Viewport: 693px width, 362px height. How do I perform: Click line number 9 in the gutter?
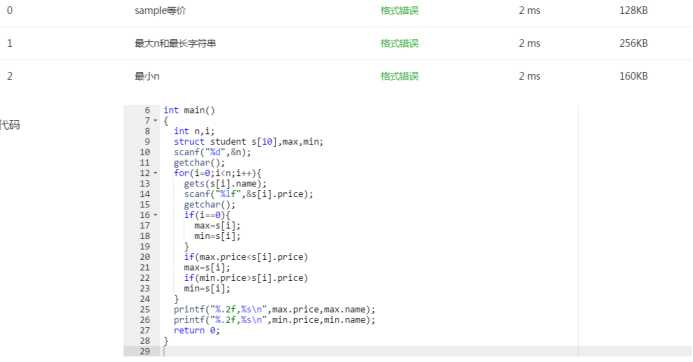click(x=147, y=142)
